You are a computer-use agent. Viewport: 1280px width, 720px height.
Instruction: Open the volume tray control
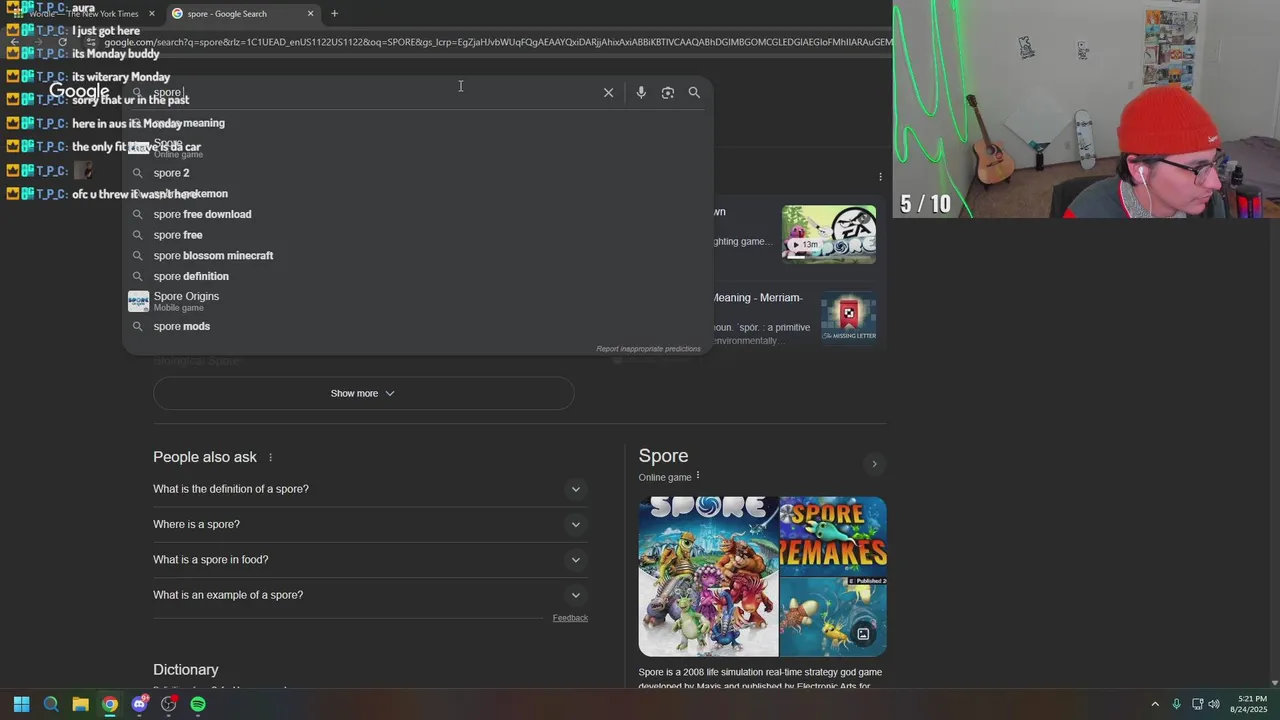pyautogui.click(x=1214, y=704)
